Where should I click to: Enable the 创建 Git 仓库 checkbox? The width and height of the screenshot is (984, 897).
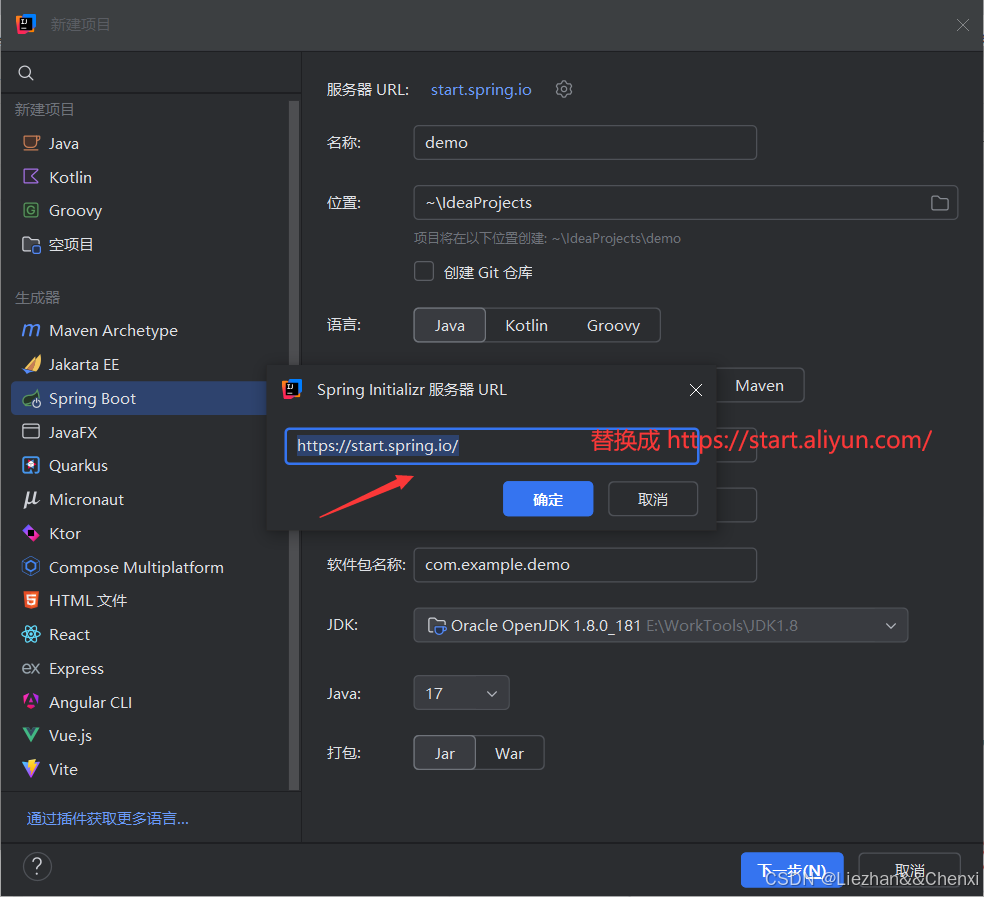[x=424, y=271]
